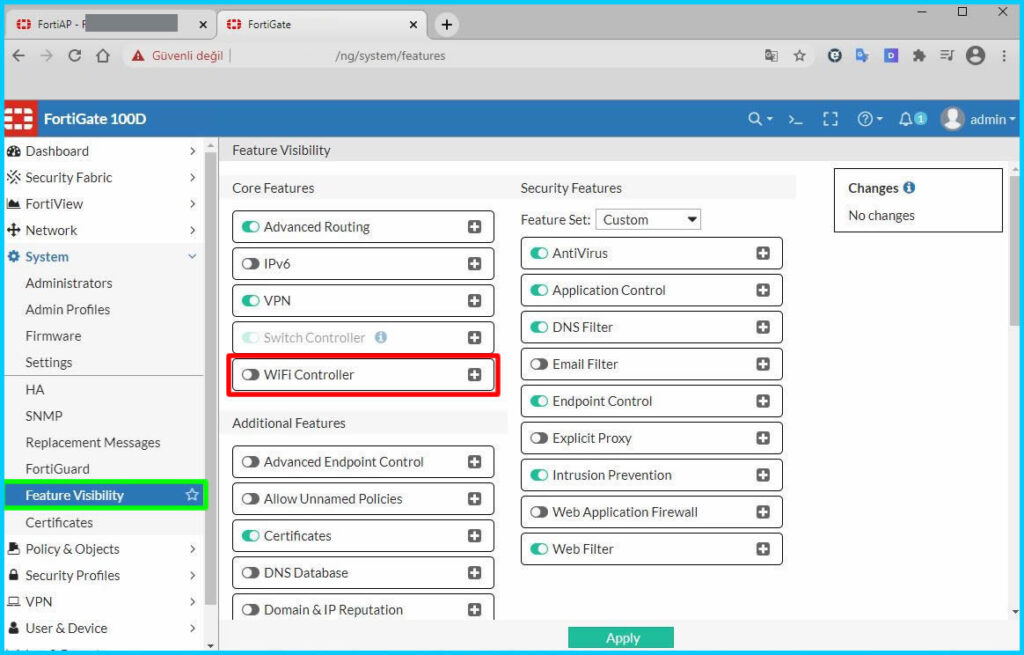This screenshot has width=1024, height=655.
Task: Open Replacement Messages link
Action: tap(93, 442)
